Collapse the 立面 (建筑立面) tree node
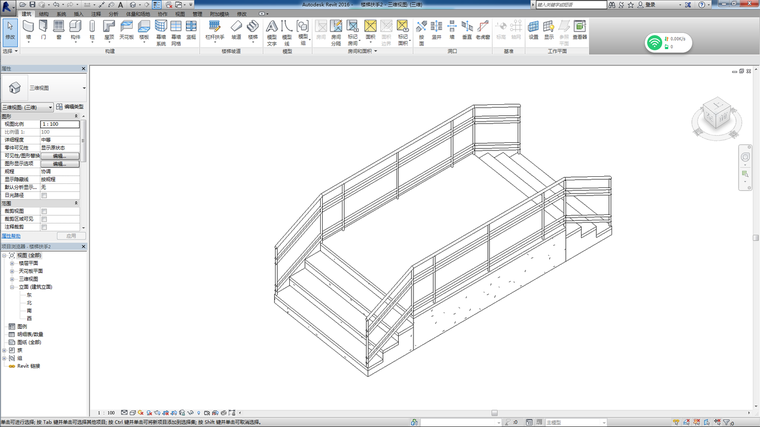 (x=12, y=287)
